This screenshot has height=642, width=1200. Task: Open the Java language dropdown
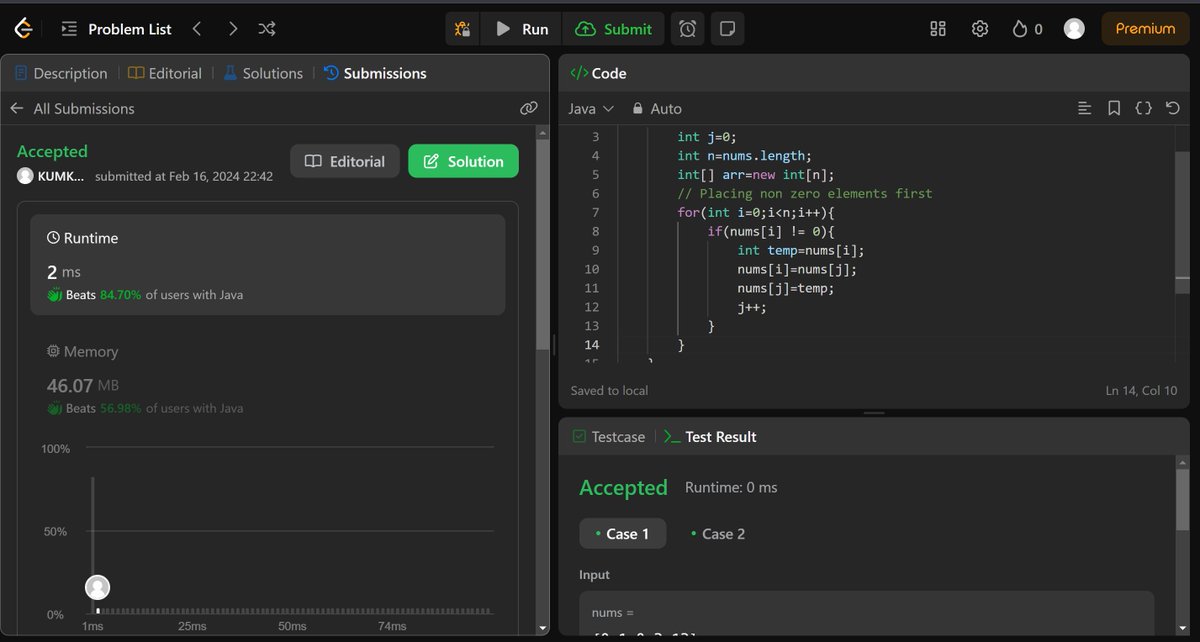click(x=590, y=108)
